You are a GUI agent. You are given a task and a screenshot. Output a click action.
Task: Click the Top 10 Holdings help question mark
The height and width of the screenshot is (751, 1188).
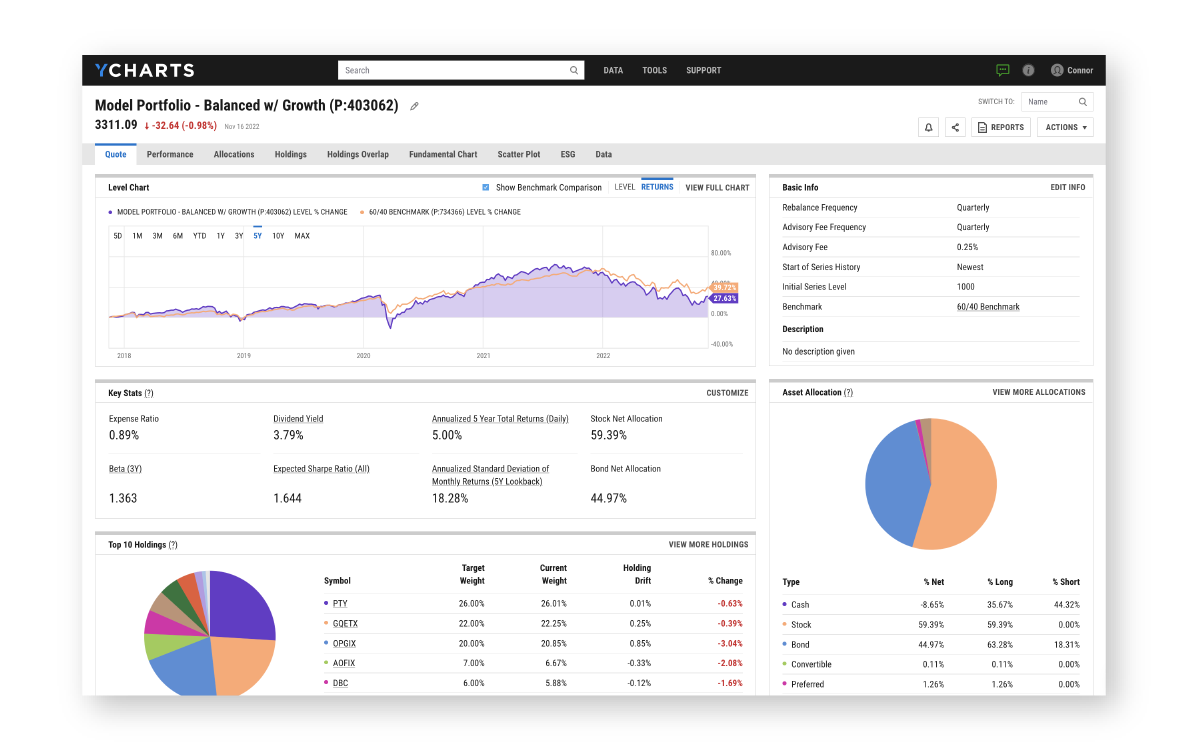174,545
